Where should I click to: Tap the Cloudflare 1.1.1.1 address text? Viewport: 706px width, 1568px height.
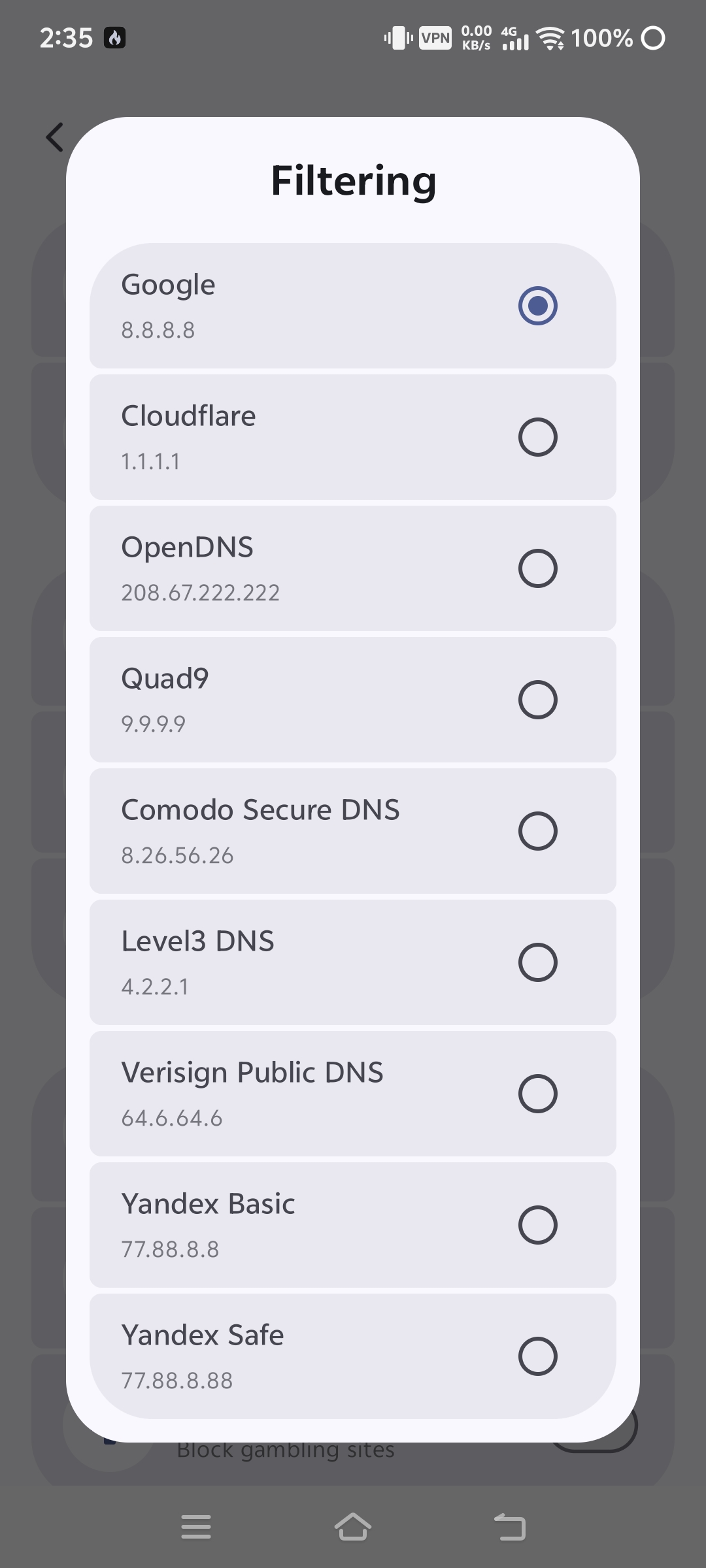[x=150, y=462]
